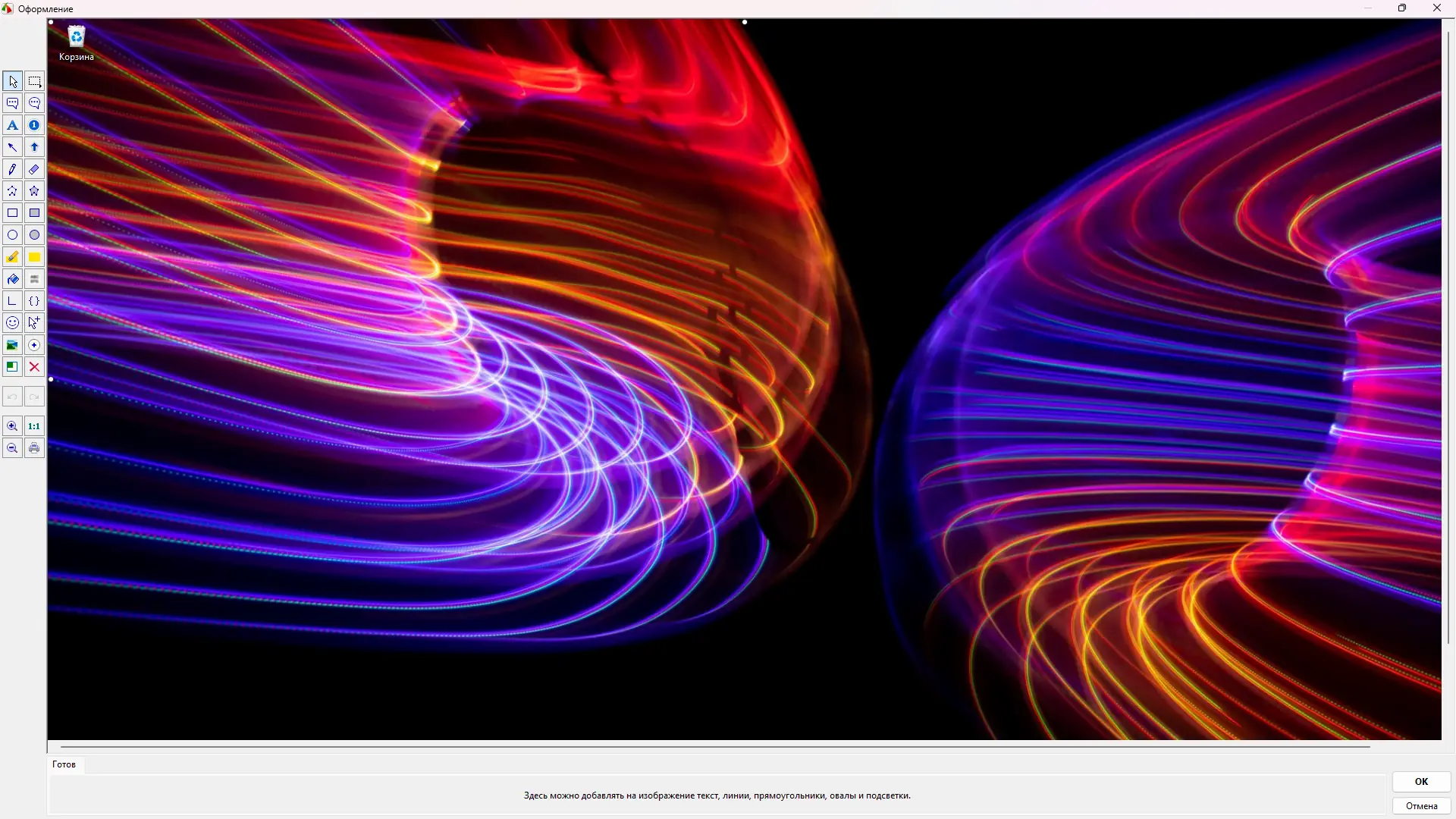Select the outlined rectangle shape tool
This screenshot has width=1456, height=819.
12,213
